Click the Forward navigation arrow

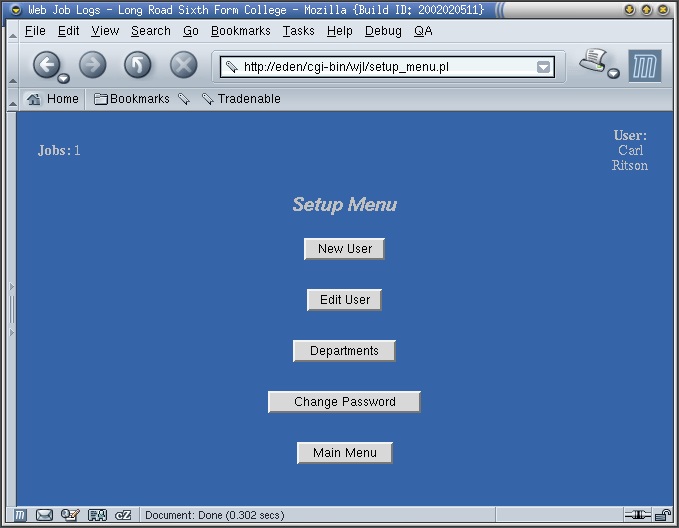click(93, 65)
